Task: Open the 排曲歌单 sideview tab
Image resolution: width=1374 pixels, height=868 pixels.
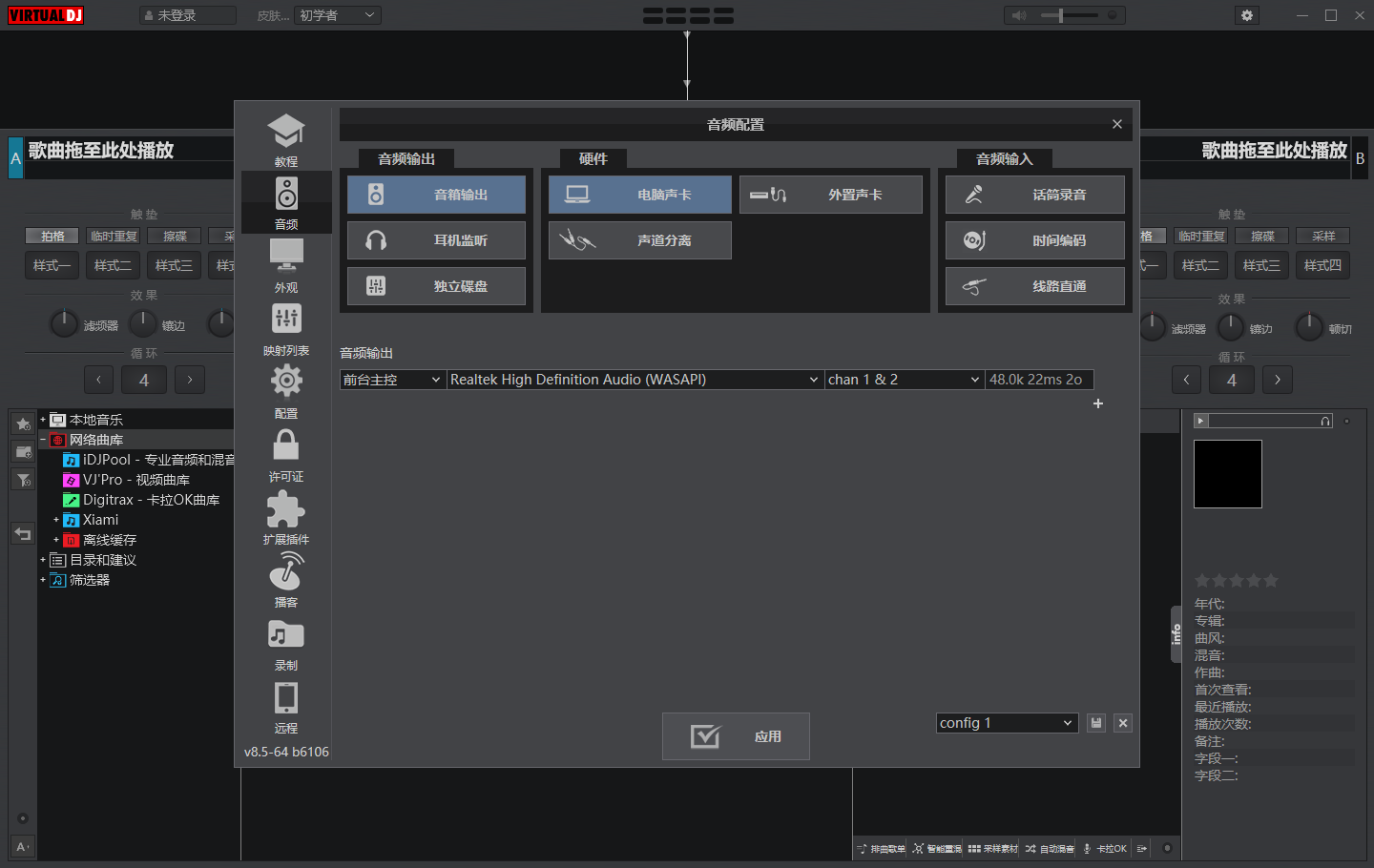Action: [881, 848]
